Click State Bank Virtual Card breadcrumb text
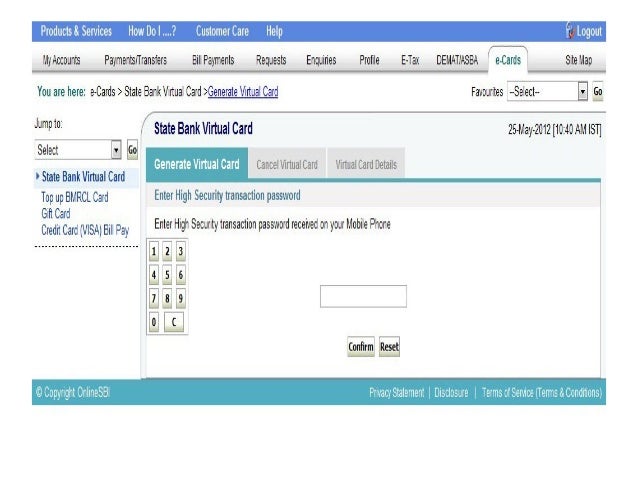 pyautogui.click(x=163, y=92)
